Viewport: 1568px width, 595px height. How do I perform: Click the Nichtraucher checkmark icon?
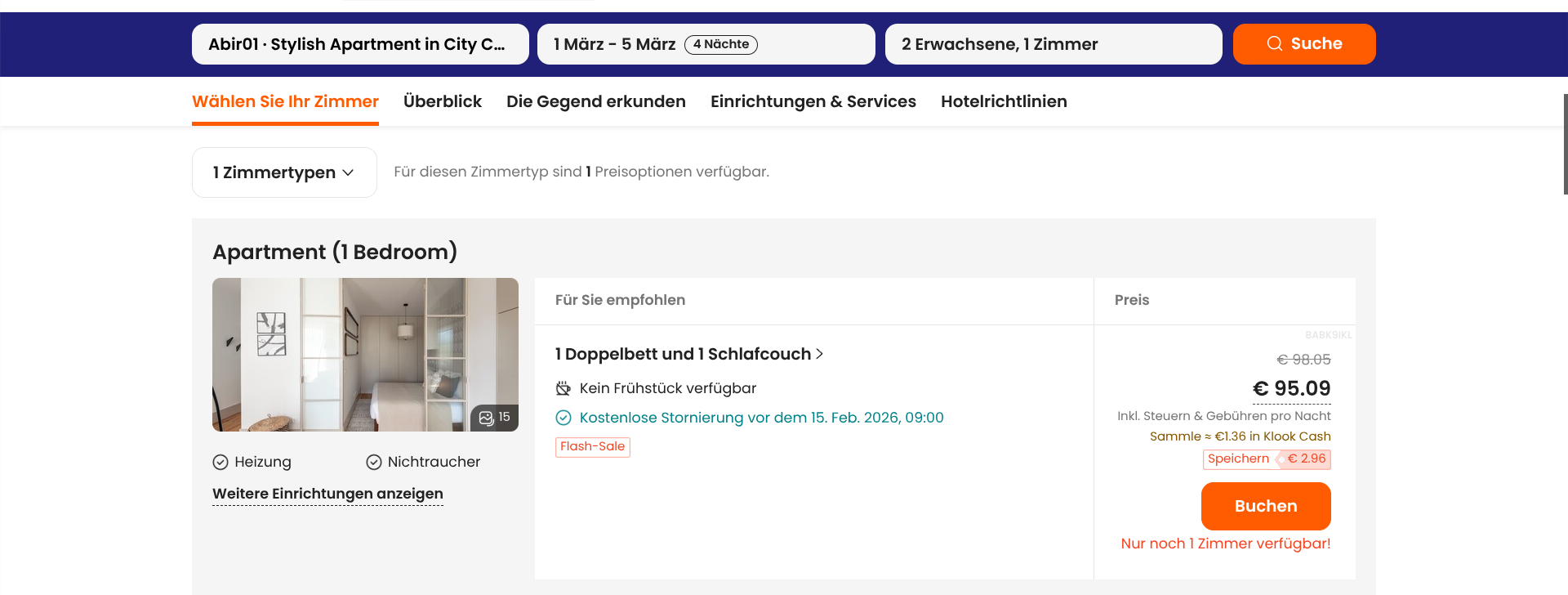click(x=374, y=462)
